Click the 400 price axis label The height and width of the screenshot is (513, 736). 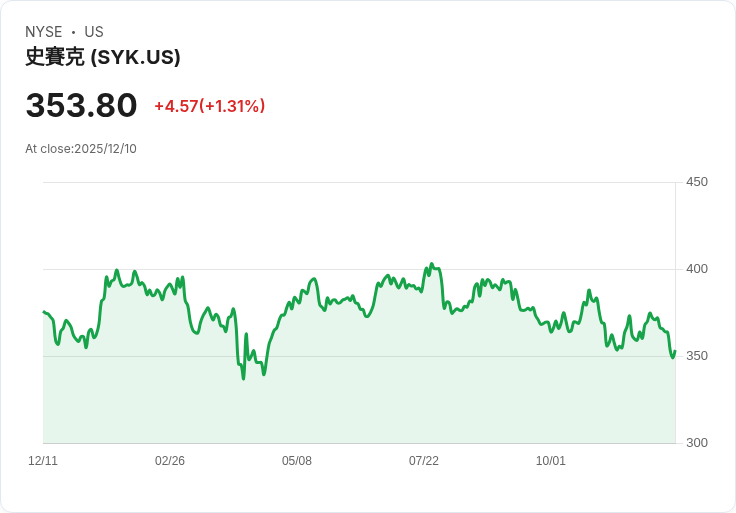pos(697,269)
